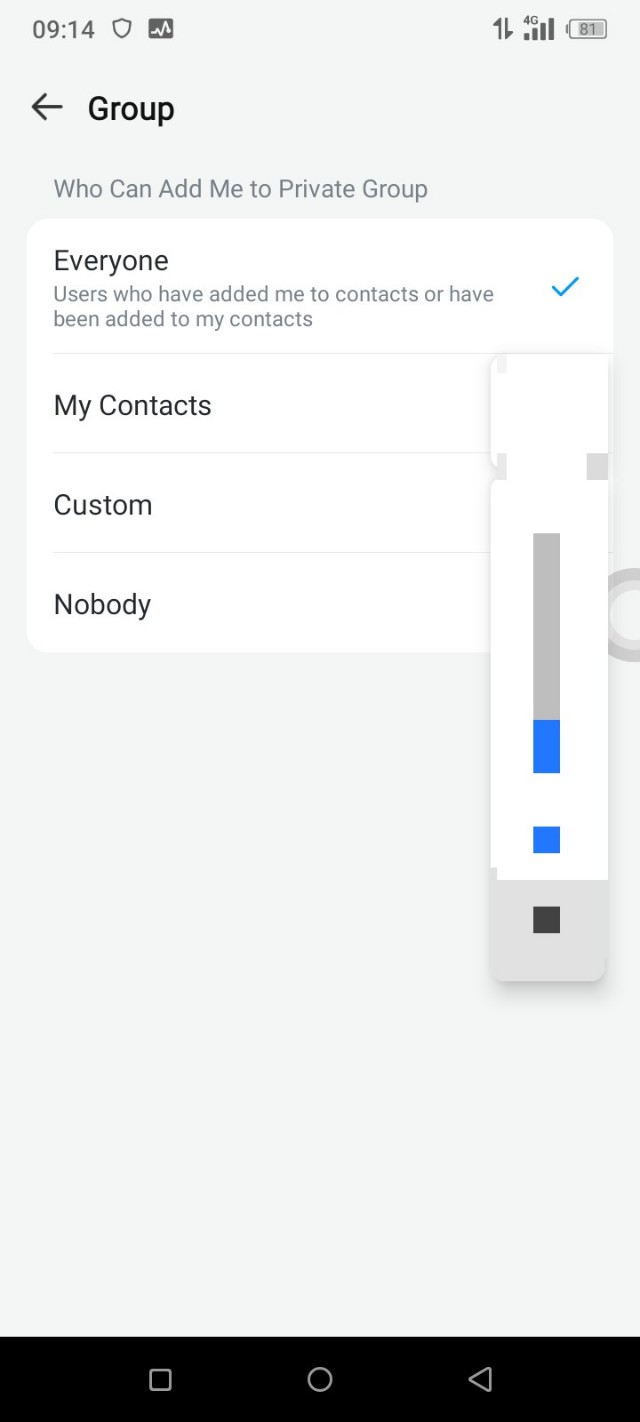Open the Custom group privacy option

103,505
